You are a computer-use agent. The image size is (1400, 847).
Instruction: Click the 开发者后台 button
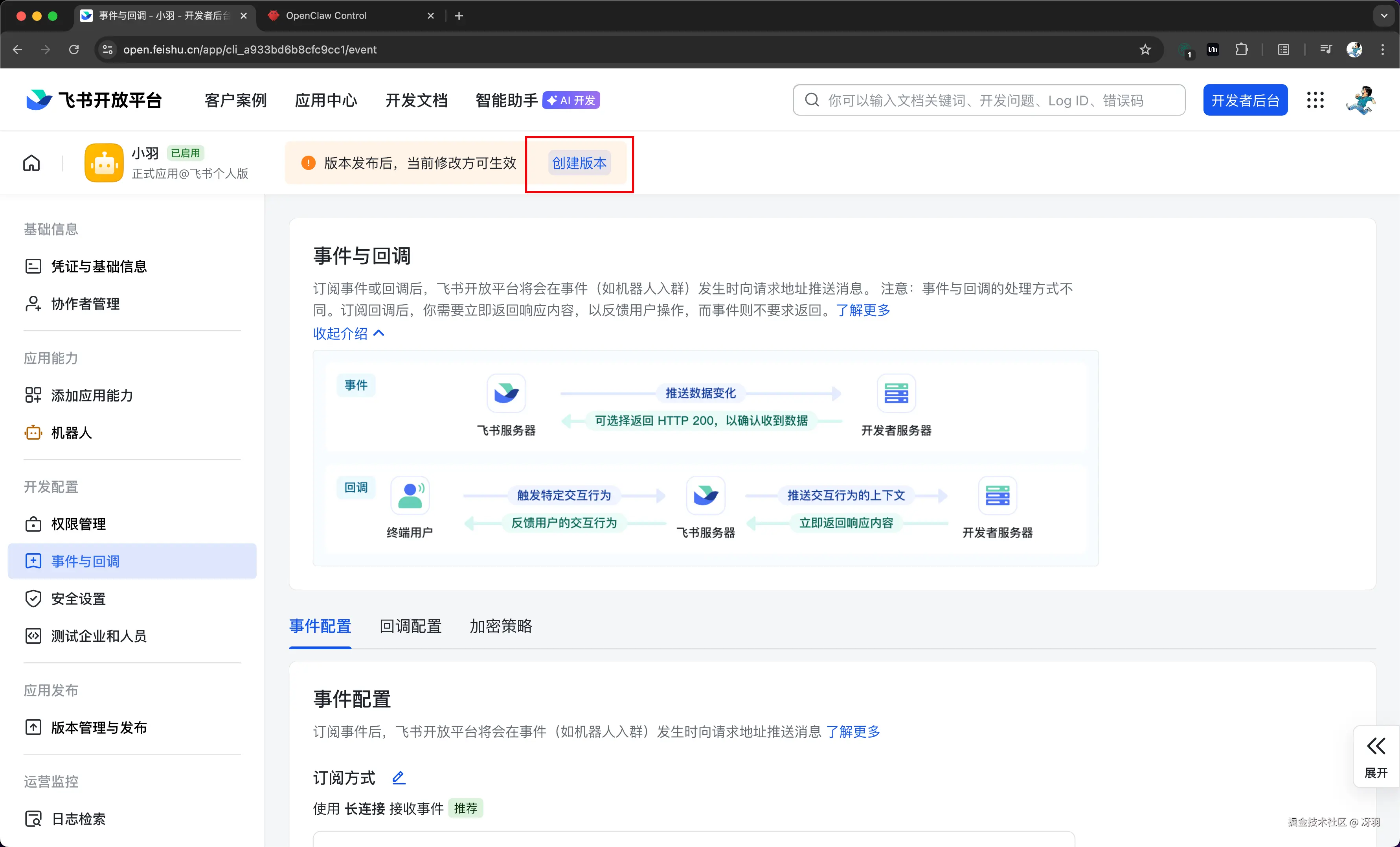[x=1245, y=100]
